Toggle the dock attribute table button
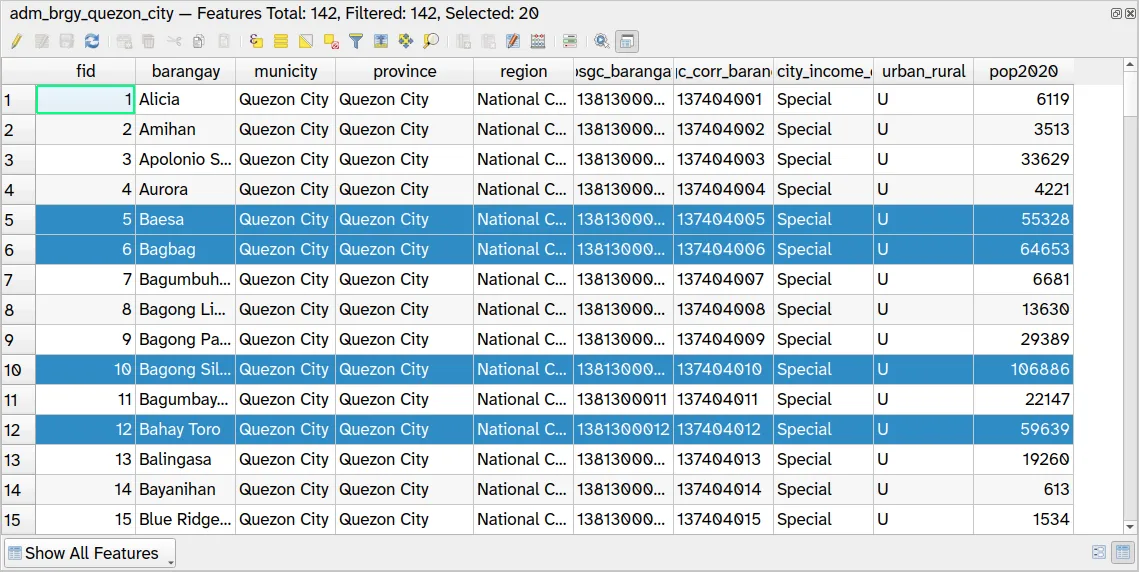Image resolution: width=1139 pixels, height=572 pixels. [x=627, y=41]
